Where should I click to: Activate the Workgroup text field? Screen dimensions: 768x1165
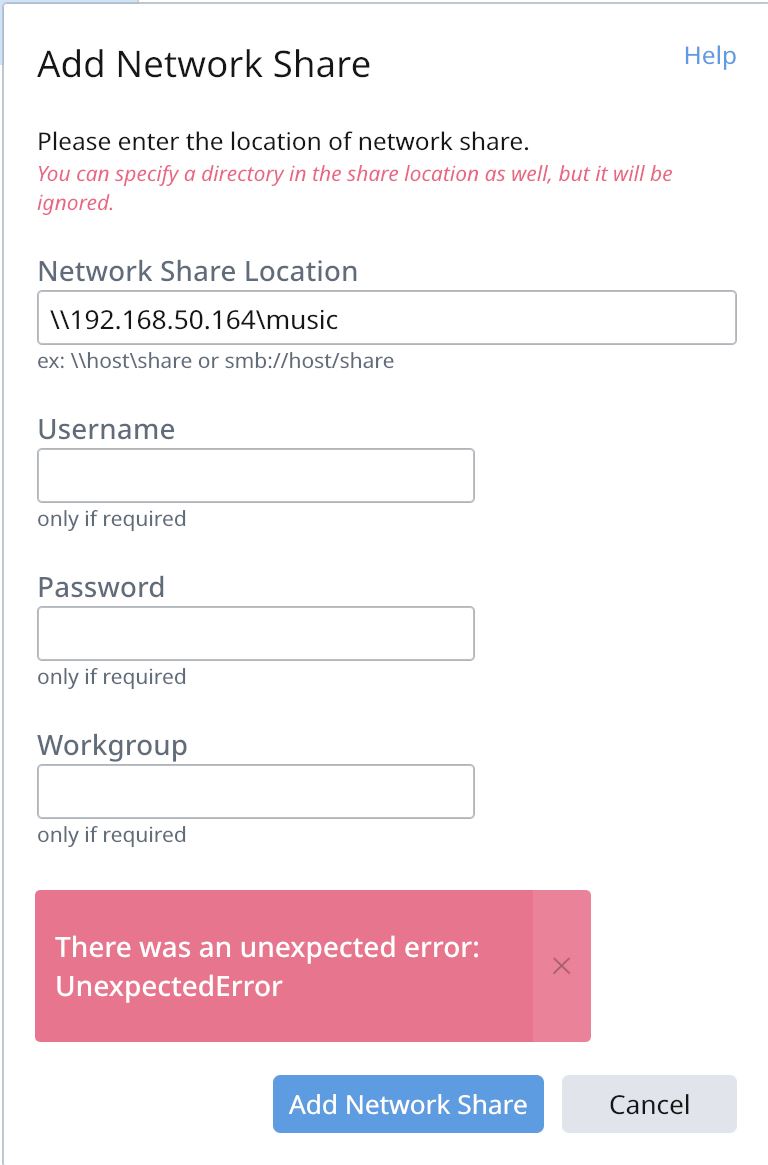pos(256,792)
